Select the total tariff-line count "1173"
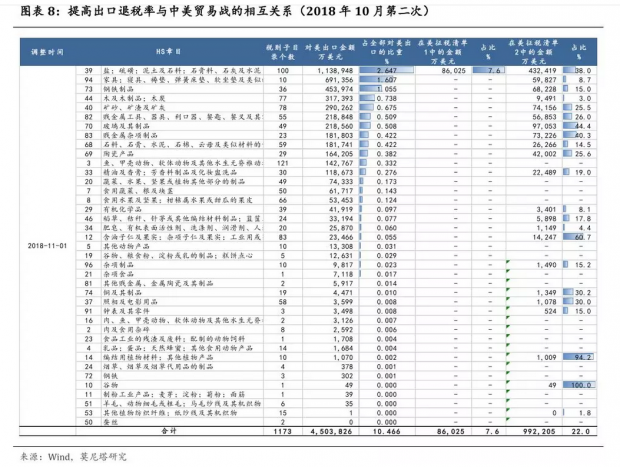 (x=282, y=431)
